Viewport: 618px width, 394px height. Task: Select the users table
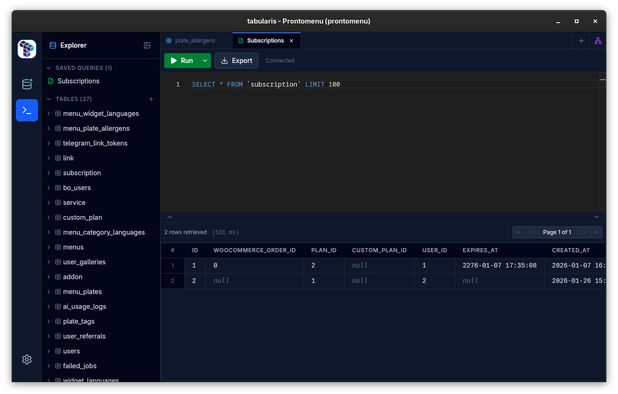(x=71, y=351)
